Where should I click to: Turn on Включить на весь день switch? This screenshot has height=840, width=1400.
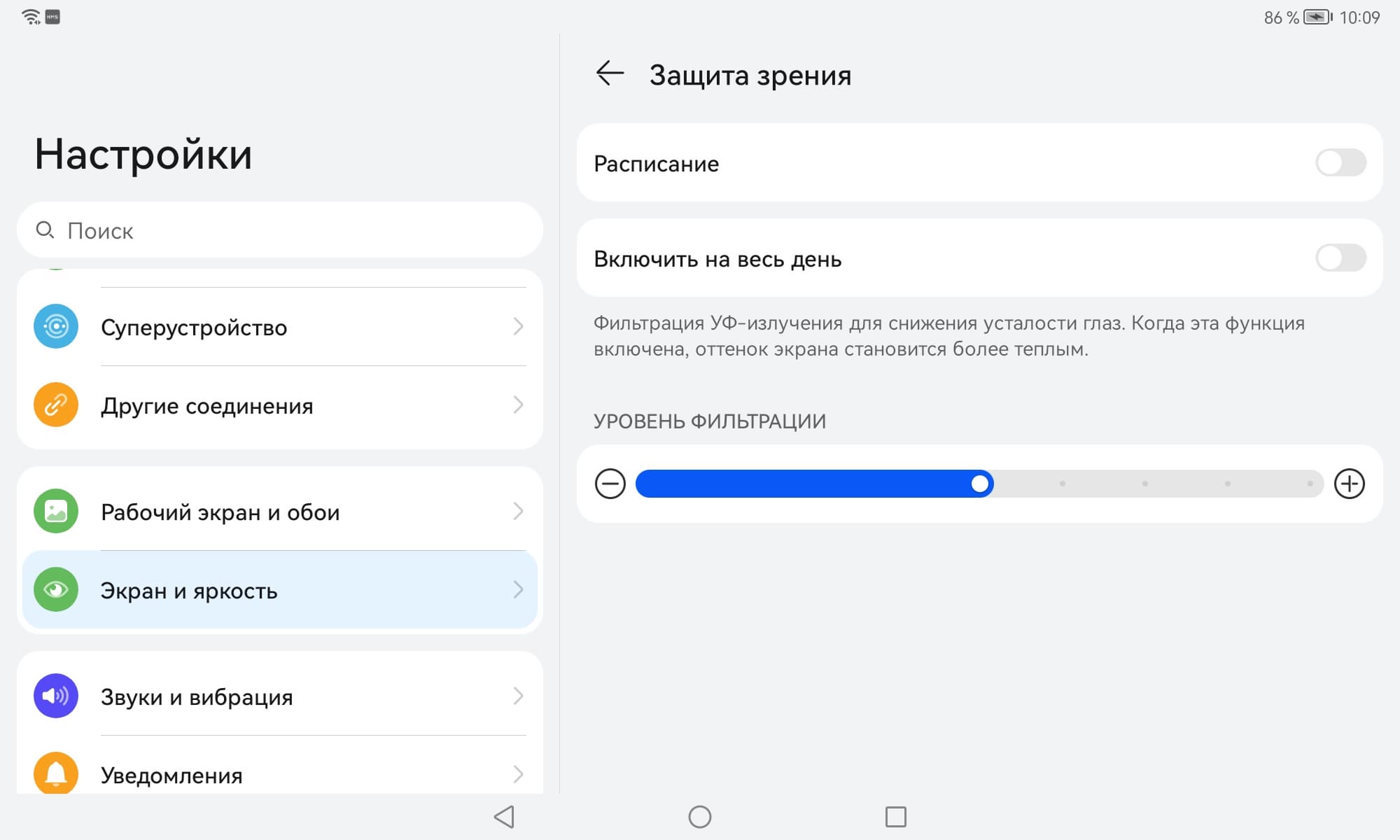(1340, 258)
